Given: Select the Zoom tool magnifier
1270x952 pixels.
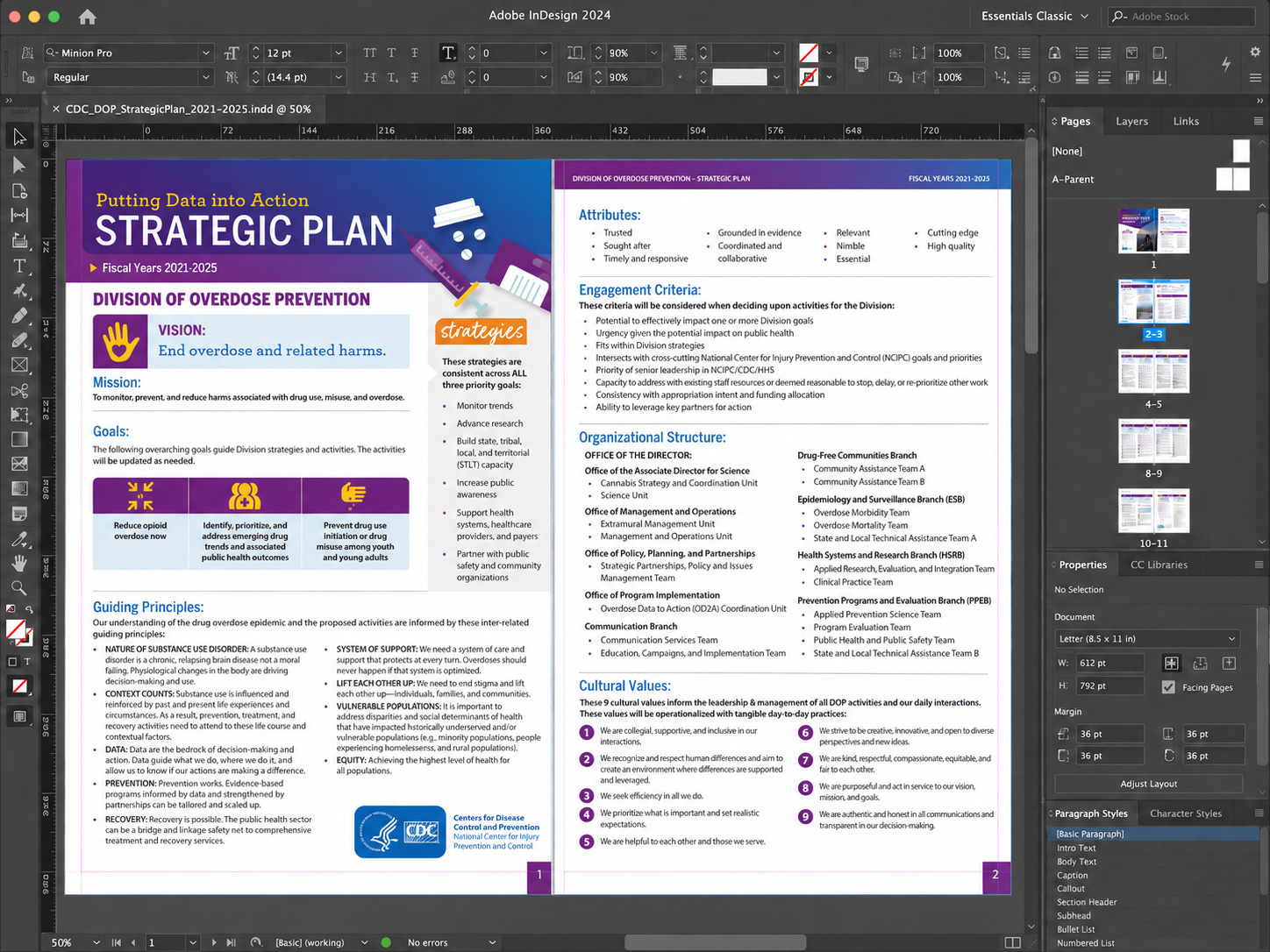Looking at the screenshot, I should click(x=19, y=587).
